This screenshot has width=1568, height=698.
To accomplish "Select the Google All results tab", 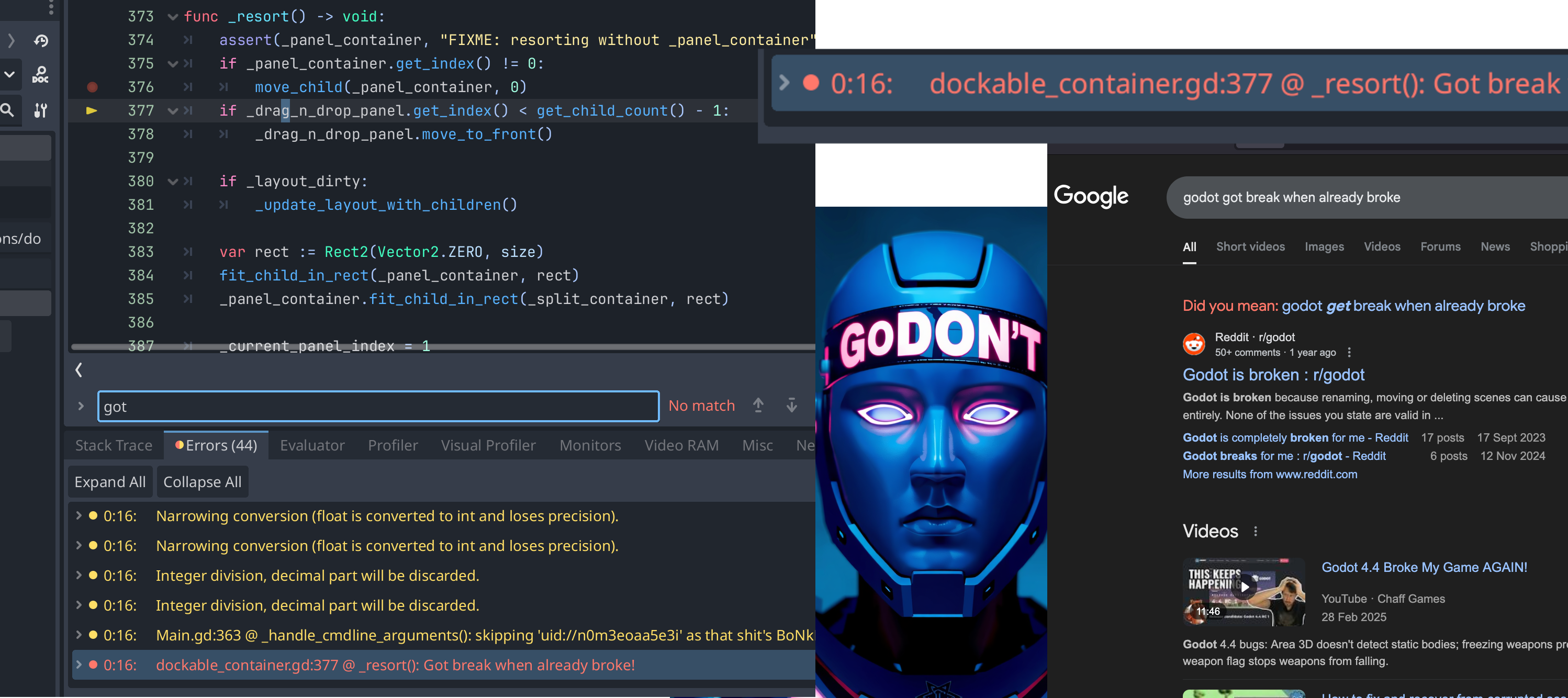I will pos(1190,247).
